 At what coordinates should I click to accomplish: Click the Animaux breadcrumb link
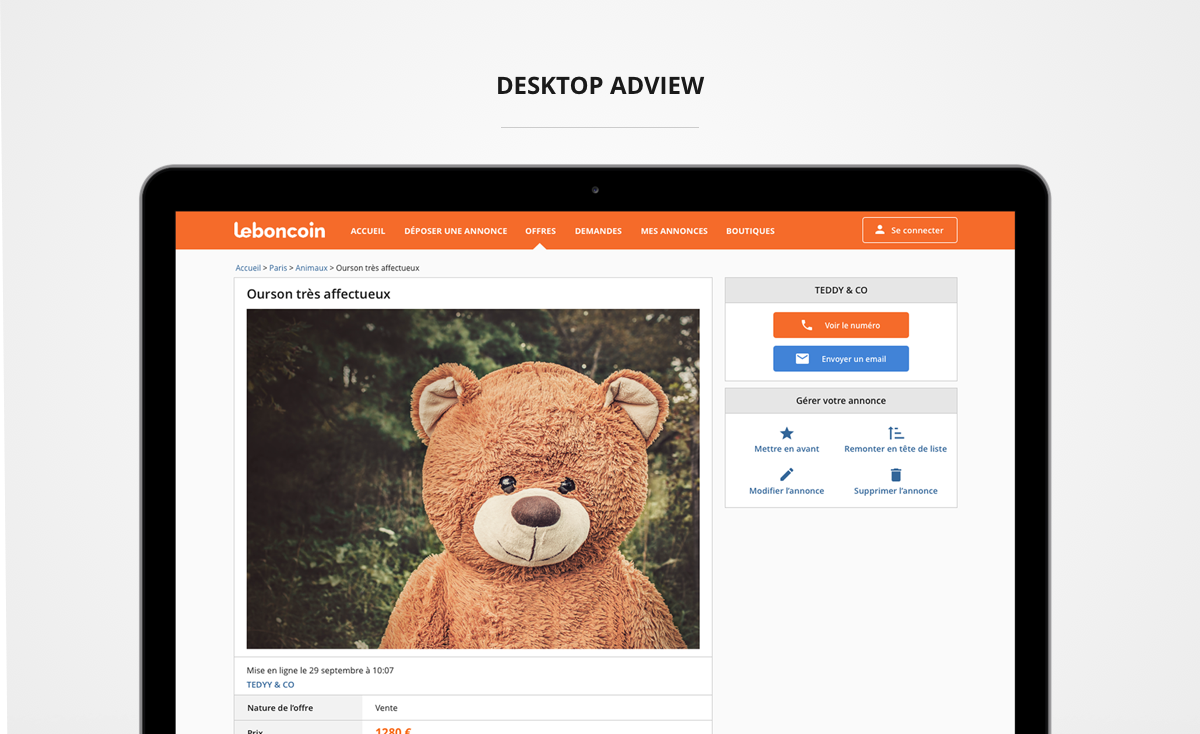point(311,268)
